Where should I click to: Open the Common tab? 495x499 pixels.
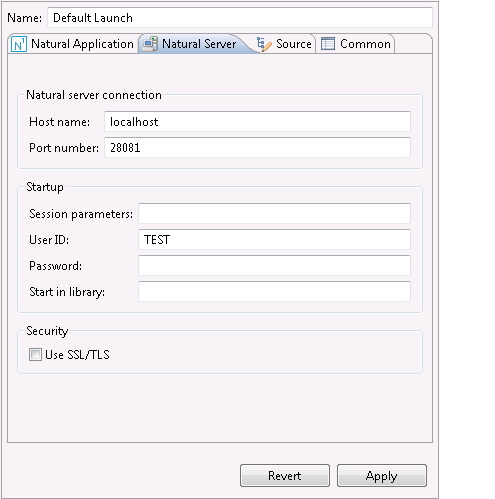[x=356, y=44]
